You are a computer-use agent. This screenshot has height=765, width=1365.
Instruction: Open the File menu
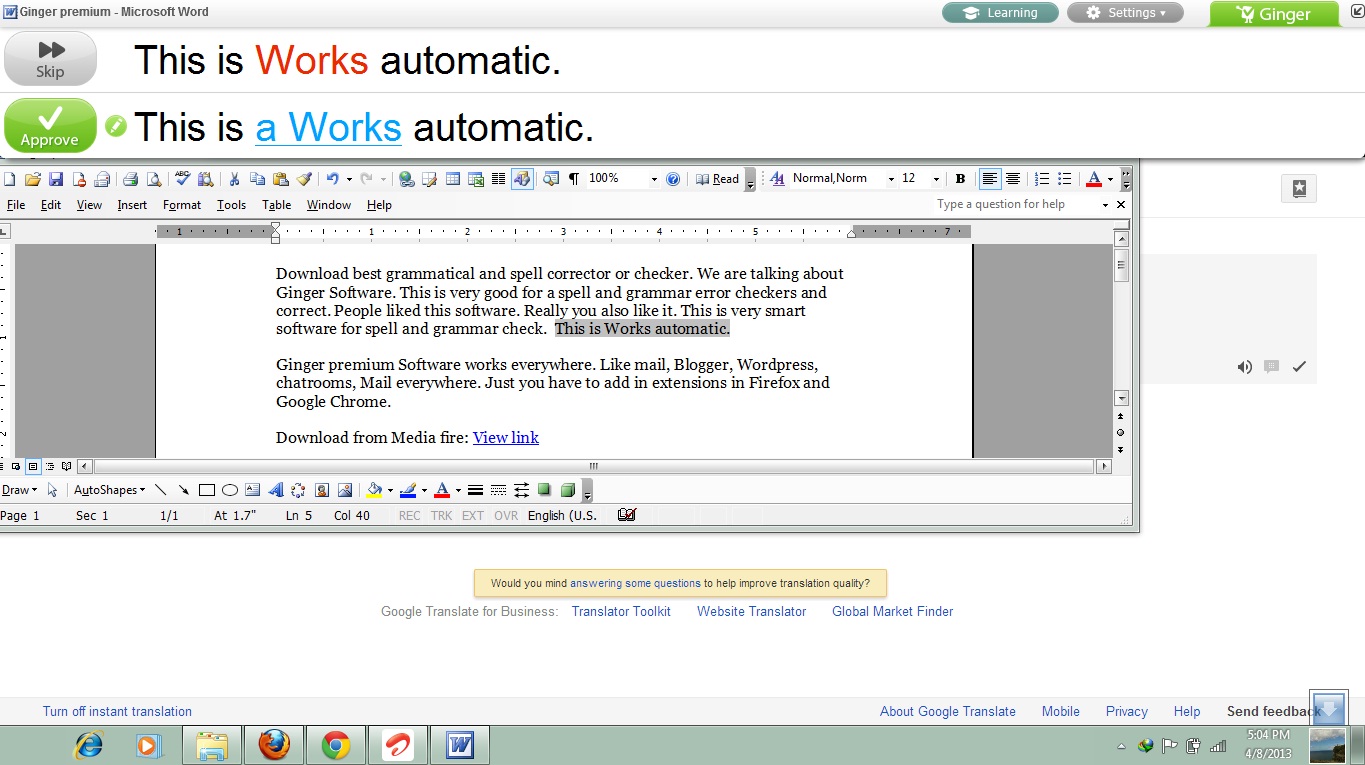pos(16,205)
